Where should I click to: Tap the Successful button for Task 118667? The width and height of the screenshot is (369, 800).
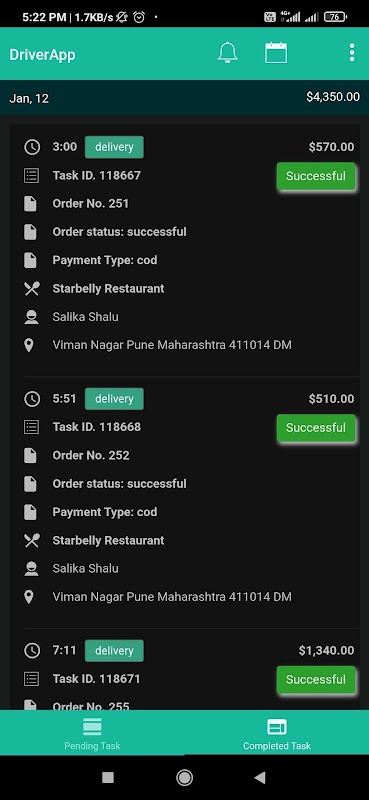point(316,176)
